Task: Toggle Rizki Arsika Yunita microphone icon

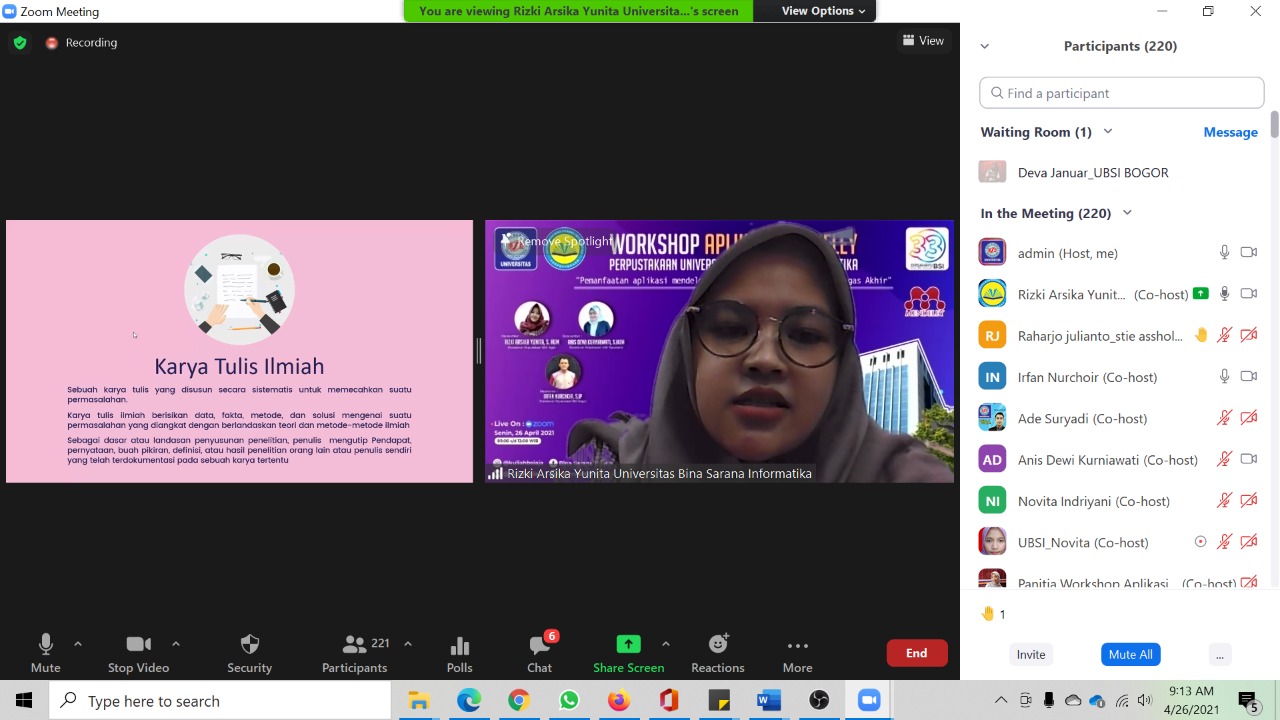Action: [1224, 294]
